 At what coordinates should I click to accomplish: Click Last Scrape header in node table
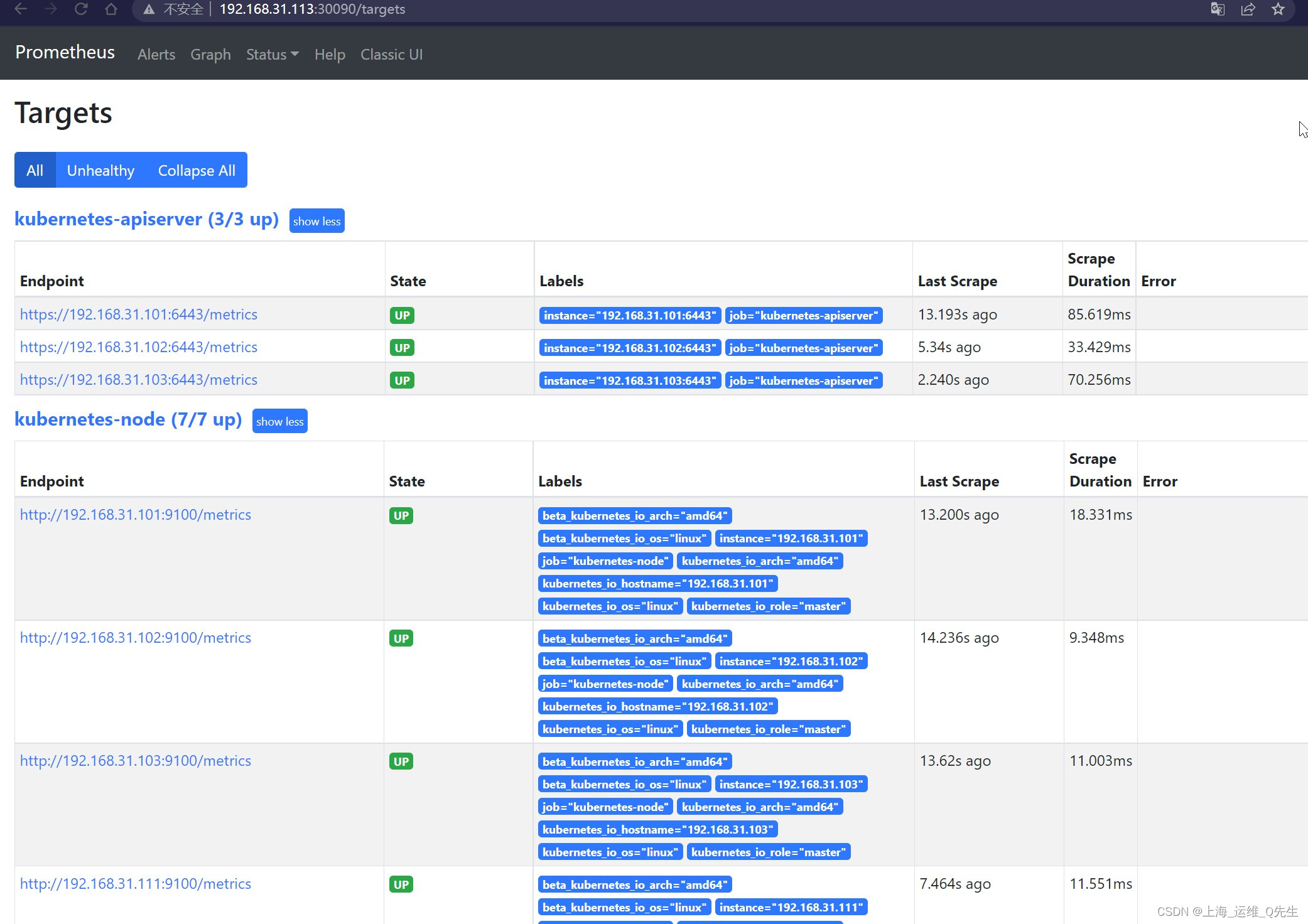point(959,481)
